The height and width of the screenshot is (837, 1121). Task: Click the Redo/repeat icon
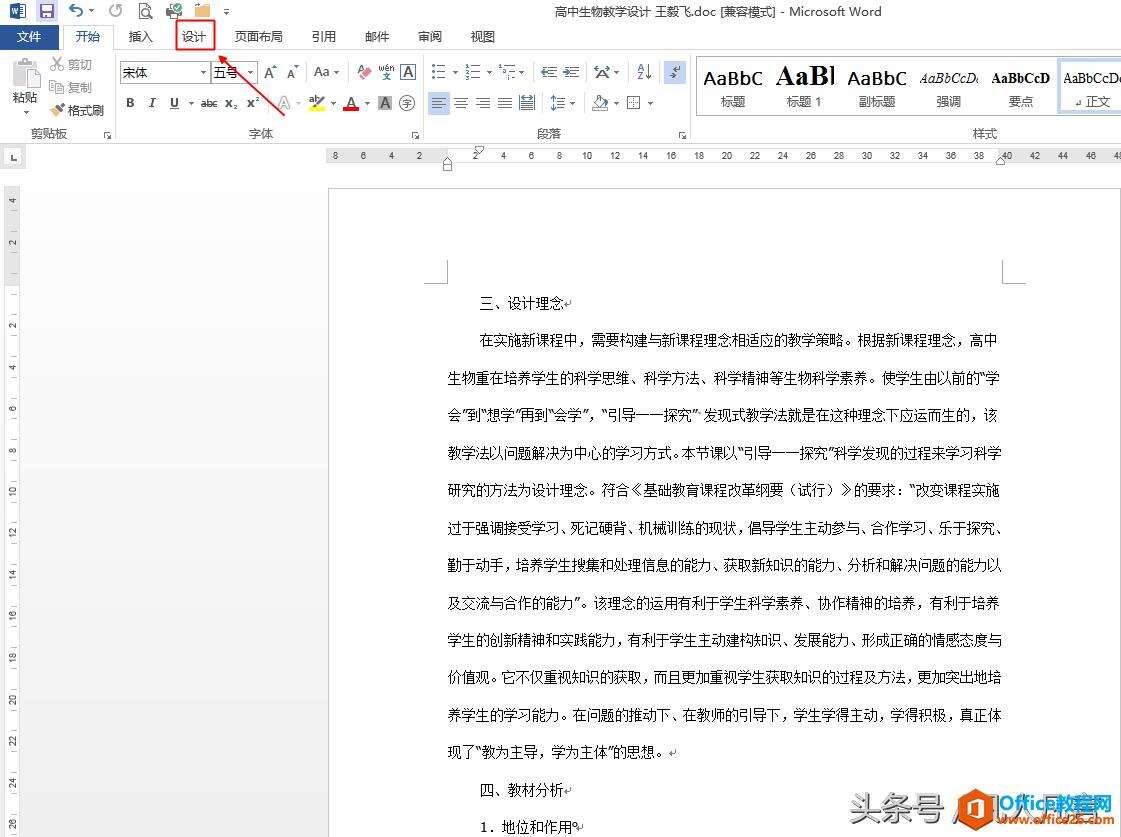[x=115, y=11]
